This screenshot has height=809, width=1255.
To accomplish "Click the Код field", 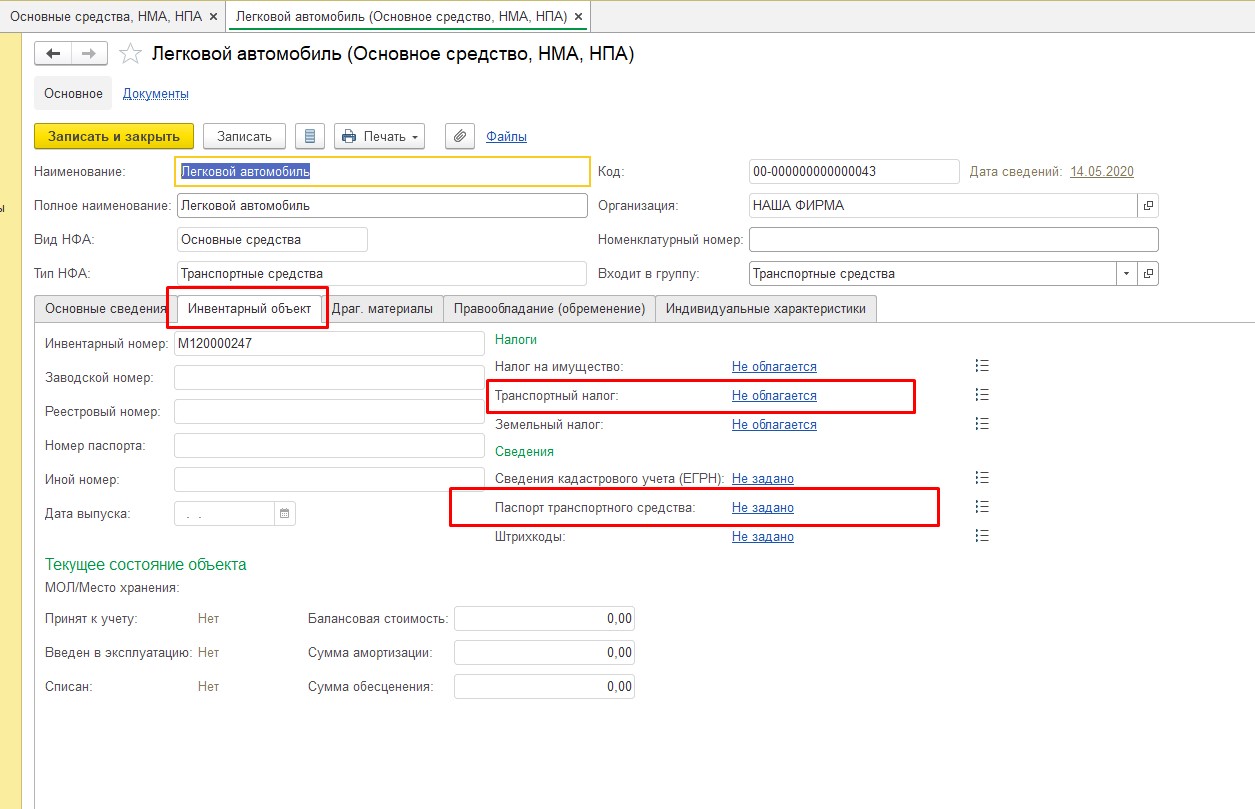I will [x=854, y=171].
